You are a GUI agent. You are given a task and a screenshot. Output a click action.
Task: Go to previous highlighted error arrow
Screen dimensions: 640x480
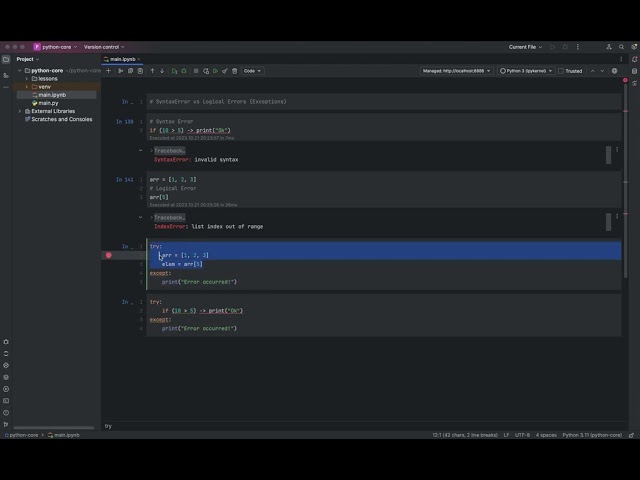[593, 71]
